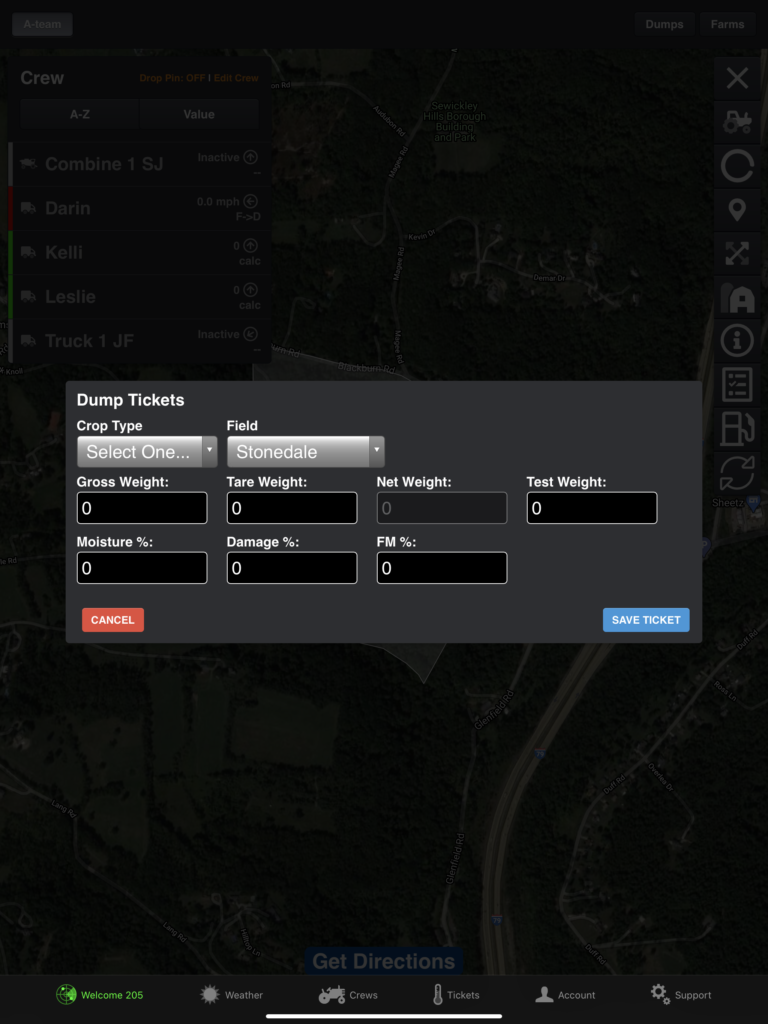Open the Field dropdown showing Stonedale
The width and height of the screenshot is (768, 1024).
(306, 452)
